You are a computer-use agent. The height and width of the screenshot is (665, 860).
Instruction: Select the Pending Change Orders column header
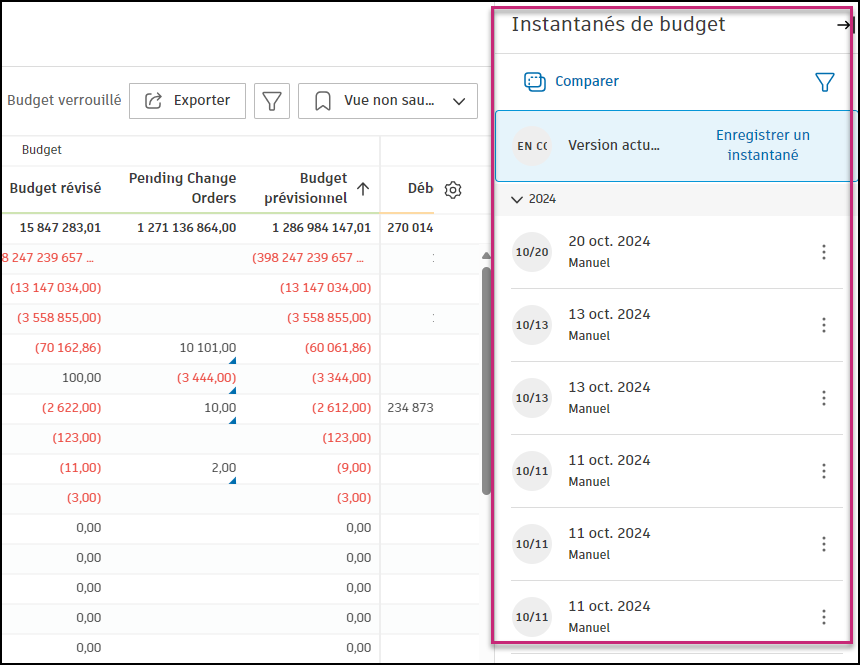click(x=183, y=188)
